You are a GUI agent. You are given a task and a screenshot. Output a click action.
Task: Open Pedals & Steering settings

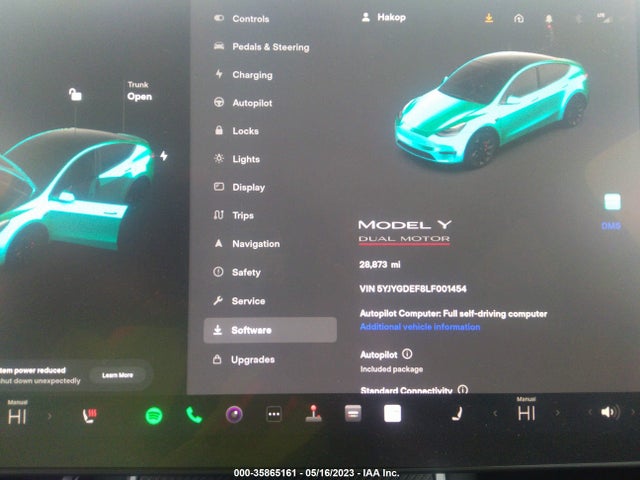(262, 47)
